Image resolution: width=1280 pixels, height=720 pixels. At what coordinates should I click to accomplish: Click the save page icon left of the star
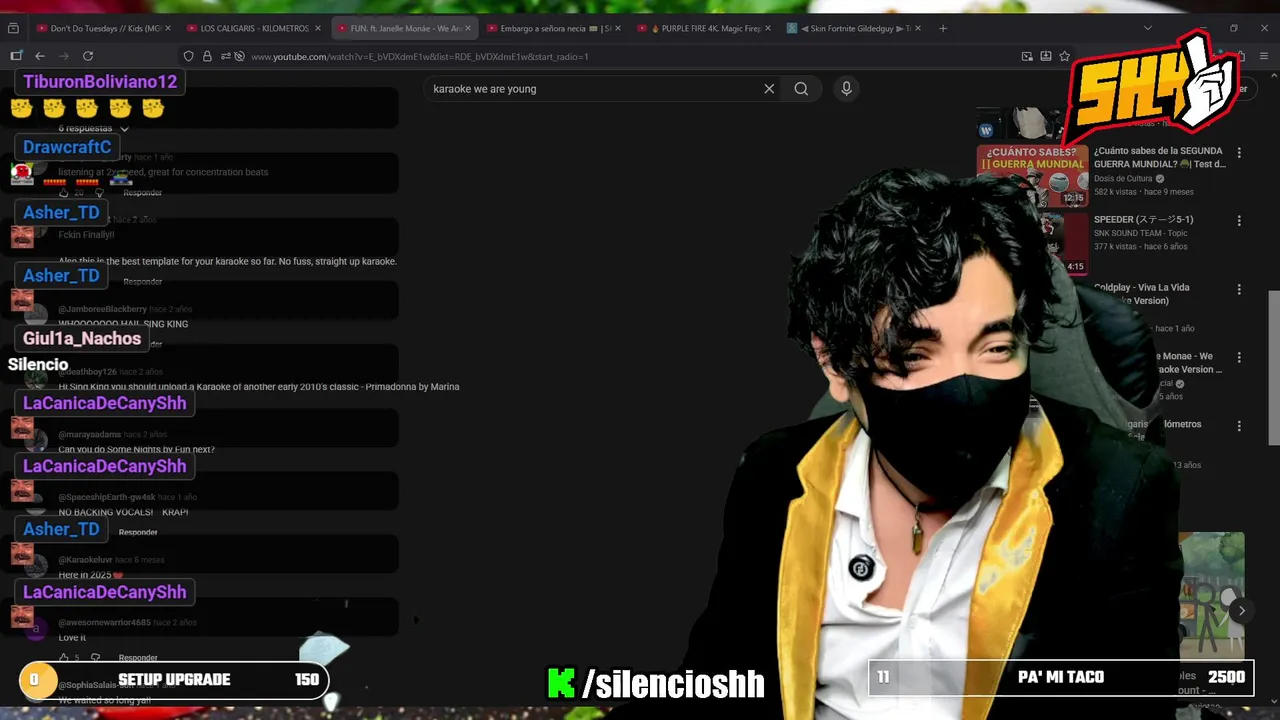pyautogui.click(x=1046, y=57)
